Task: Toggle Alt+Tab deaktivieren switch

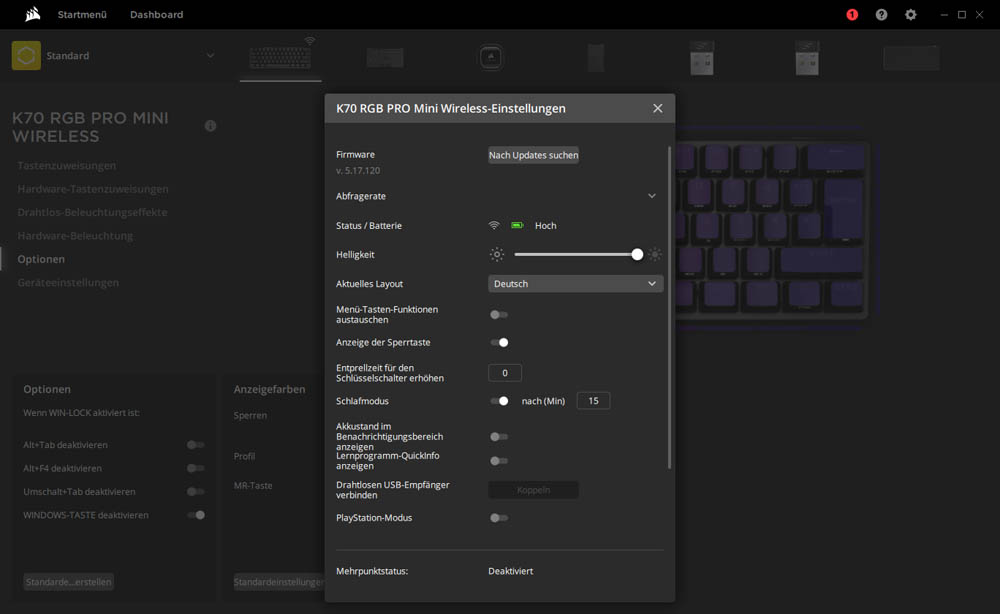Action: 196,445
